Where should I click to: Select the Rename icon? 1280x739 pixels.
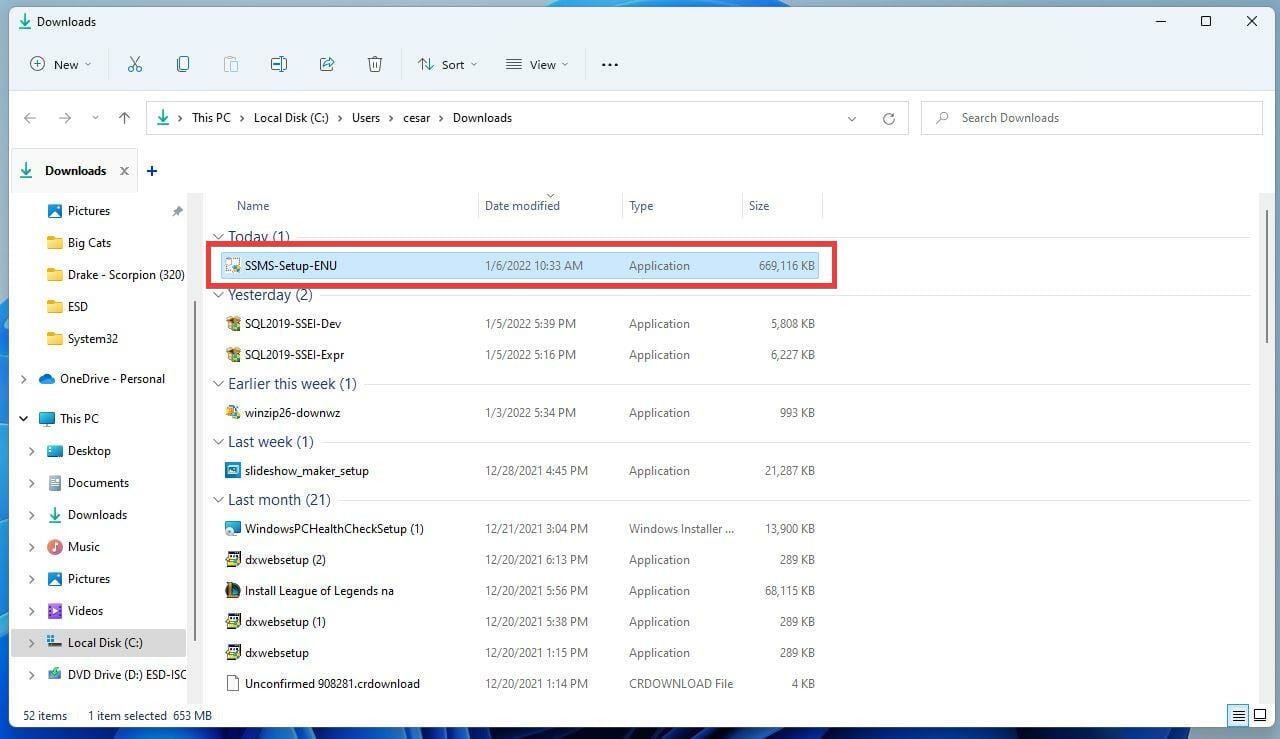[279, 64]
